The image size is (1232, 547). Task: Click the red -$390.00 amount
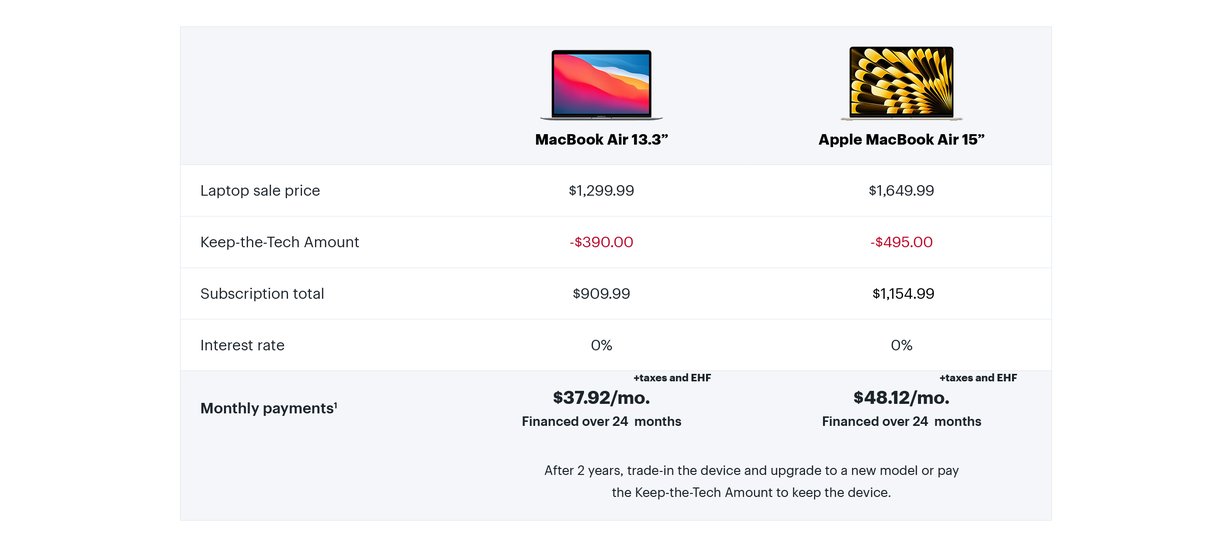[601, 242]
